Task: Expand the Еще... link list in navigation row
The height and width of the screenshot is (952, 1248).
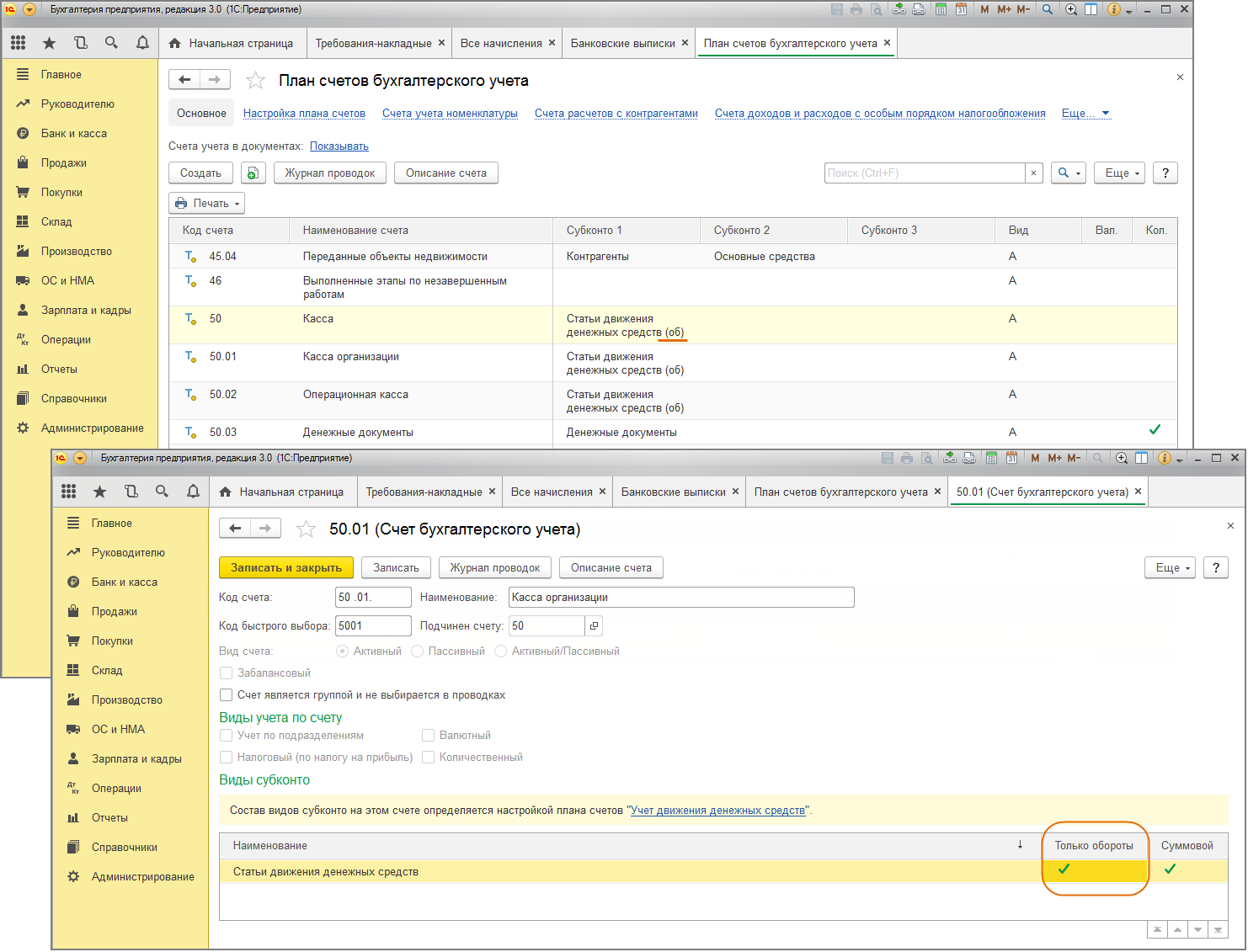Action: (x=1085, y=114)
